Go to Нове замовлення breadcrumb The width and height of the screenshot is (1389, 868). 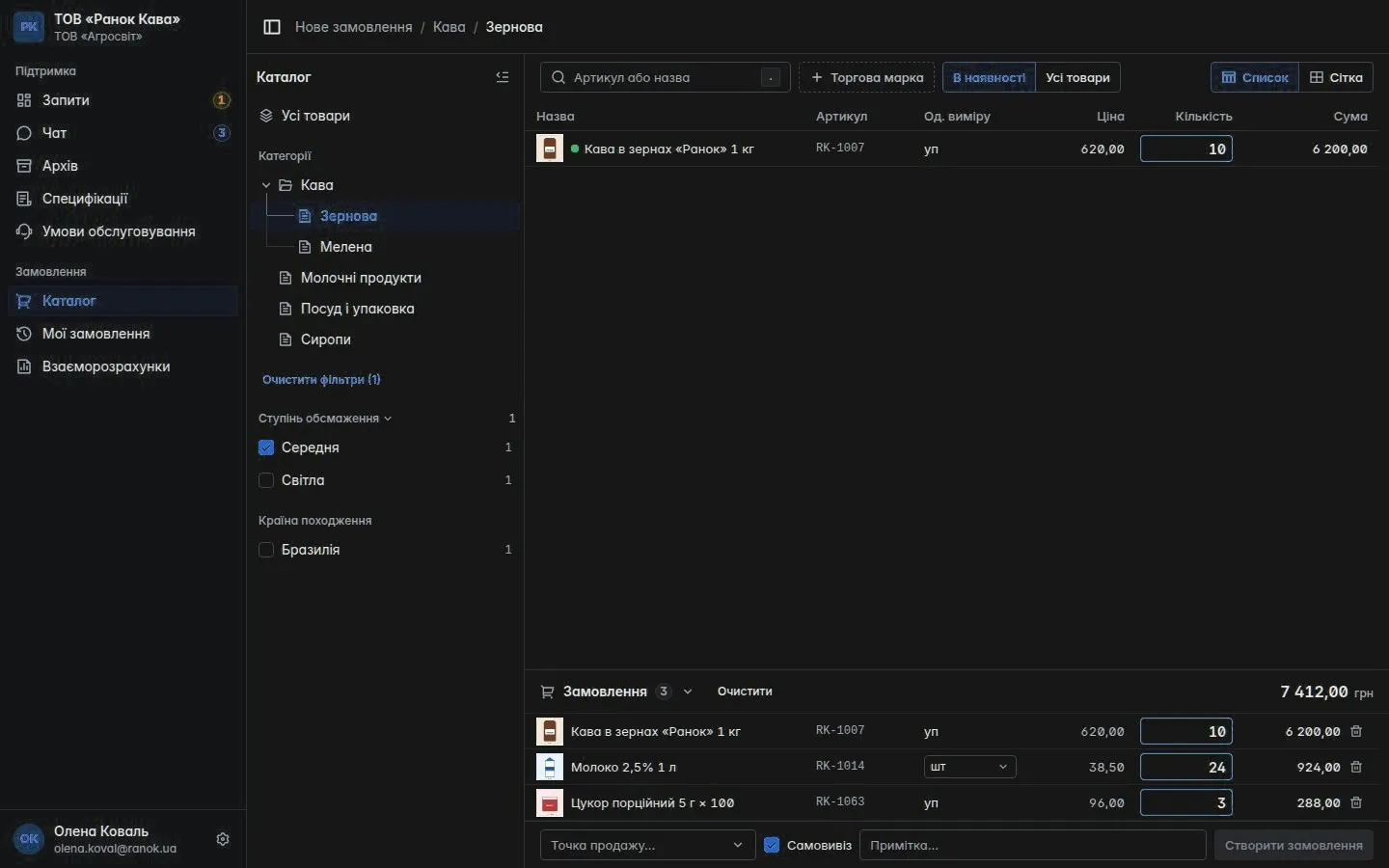[353, 27]
